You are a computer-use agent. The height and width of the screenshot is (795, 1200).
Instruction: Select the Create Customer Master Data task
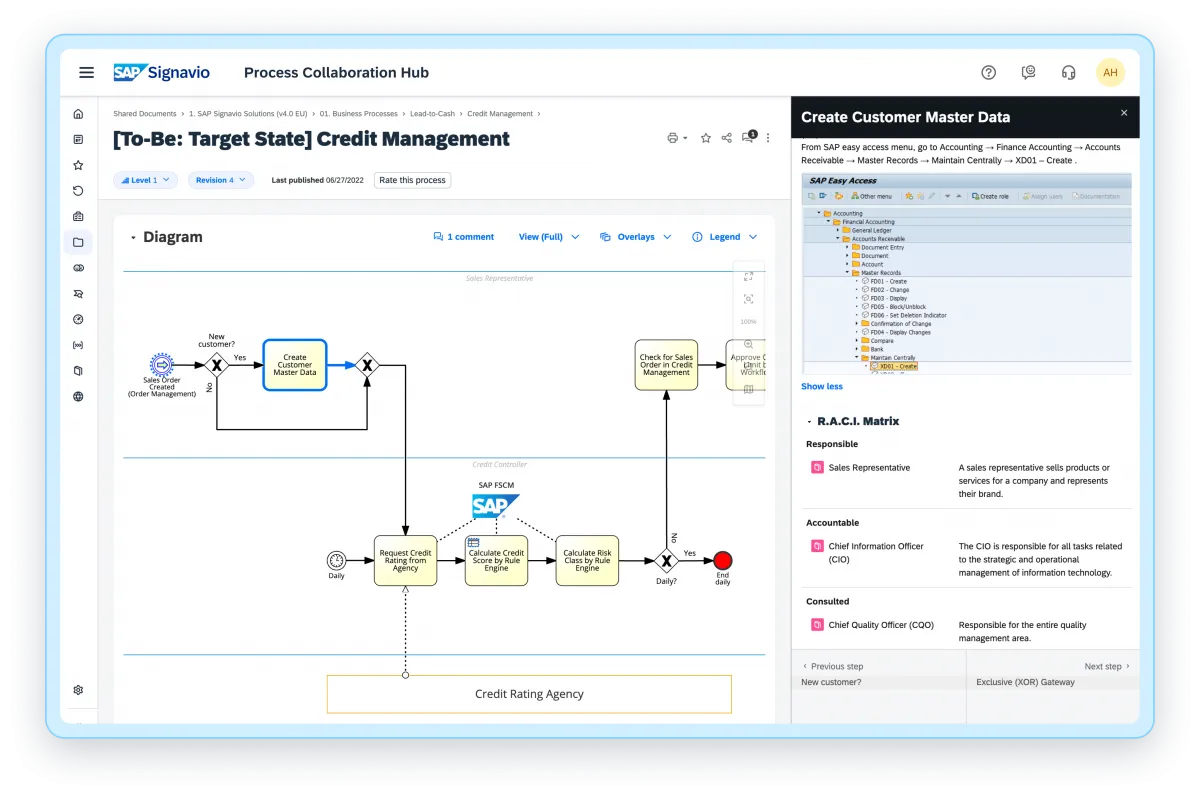295,365
